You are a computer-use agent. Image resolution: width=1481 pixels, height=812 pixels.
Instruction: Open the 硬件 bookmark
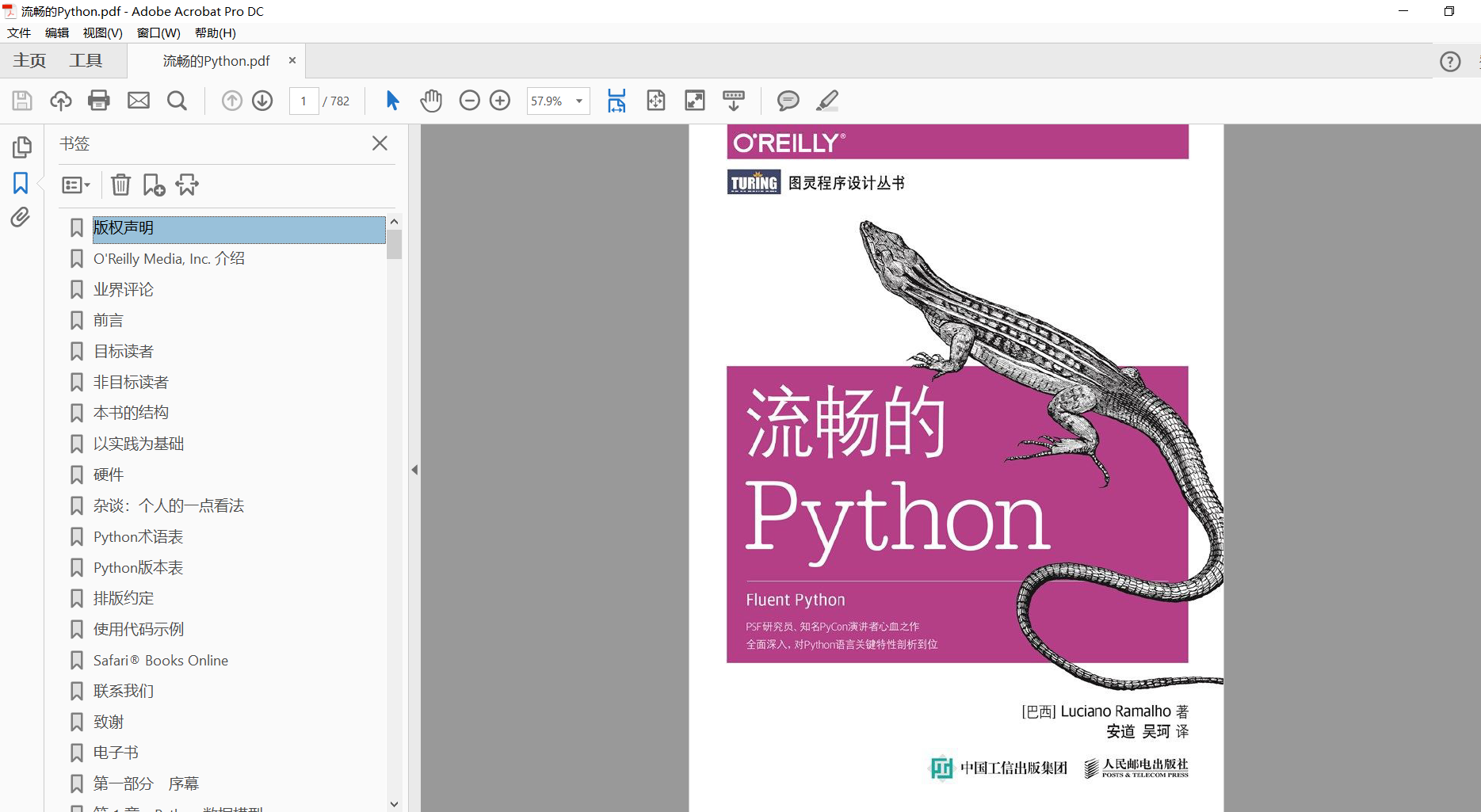(108, 475)
